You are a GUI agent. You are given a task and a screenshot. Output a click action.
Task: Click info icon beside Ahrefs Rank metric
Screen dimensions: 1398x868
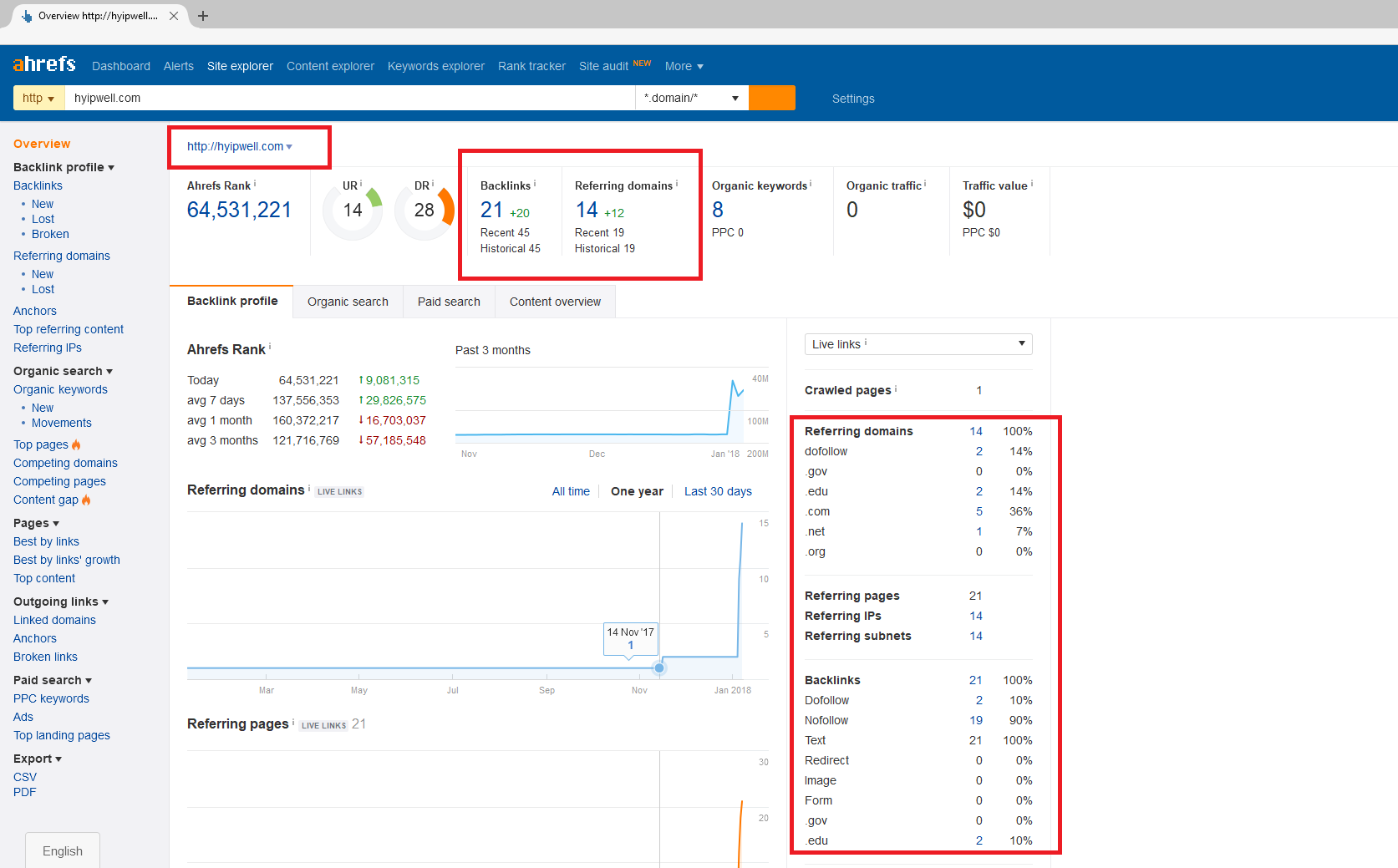tap(255, 184)
